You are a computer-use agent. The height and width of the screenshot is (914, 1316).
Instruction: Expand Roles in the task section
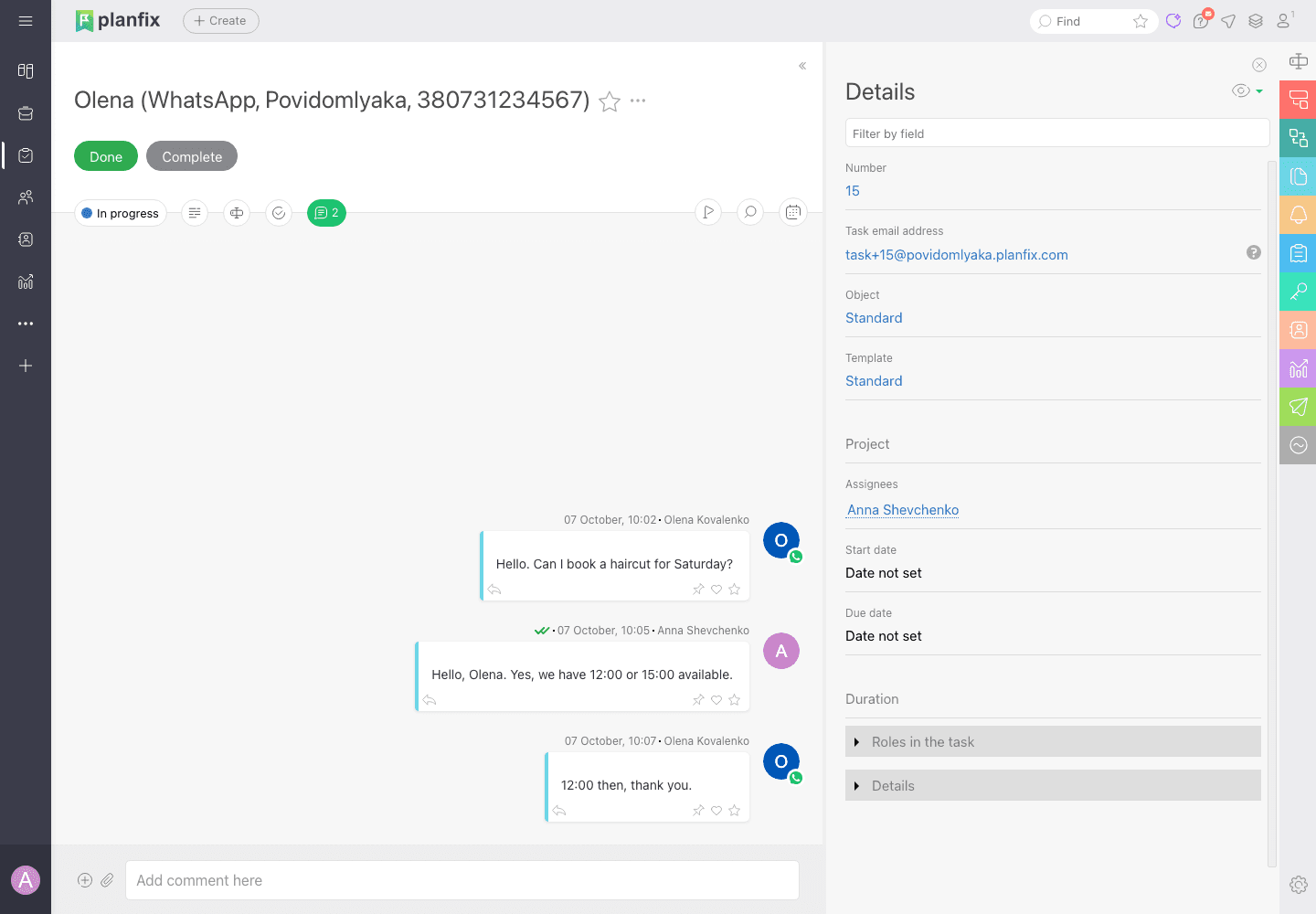click(x=1053, y=741)
